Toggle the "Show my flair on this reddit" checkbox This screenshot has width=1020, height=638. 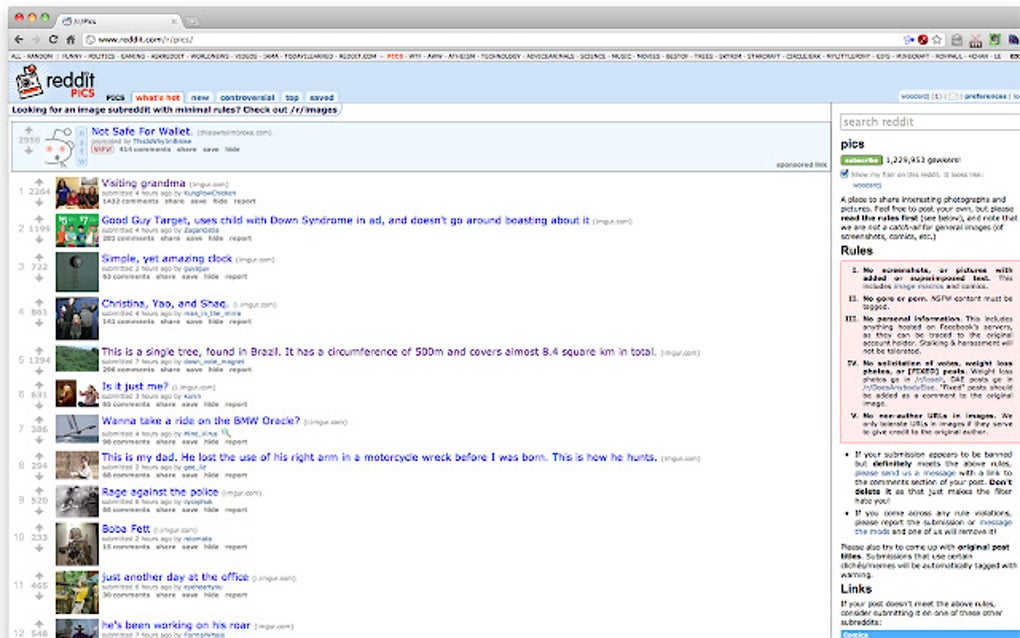click(x=845, y=172)
